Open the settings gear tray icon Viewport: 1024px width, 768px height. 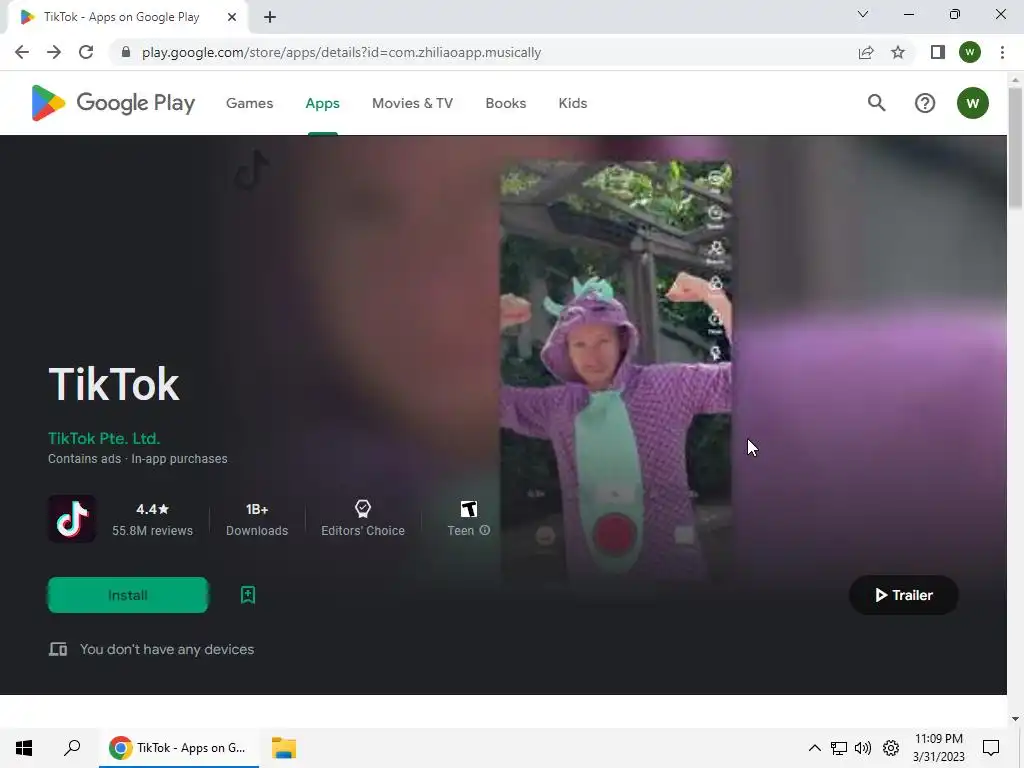point(891,748)
